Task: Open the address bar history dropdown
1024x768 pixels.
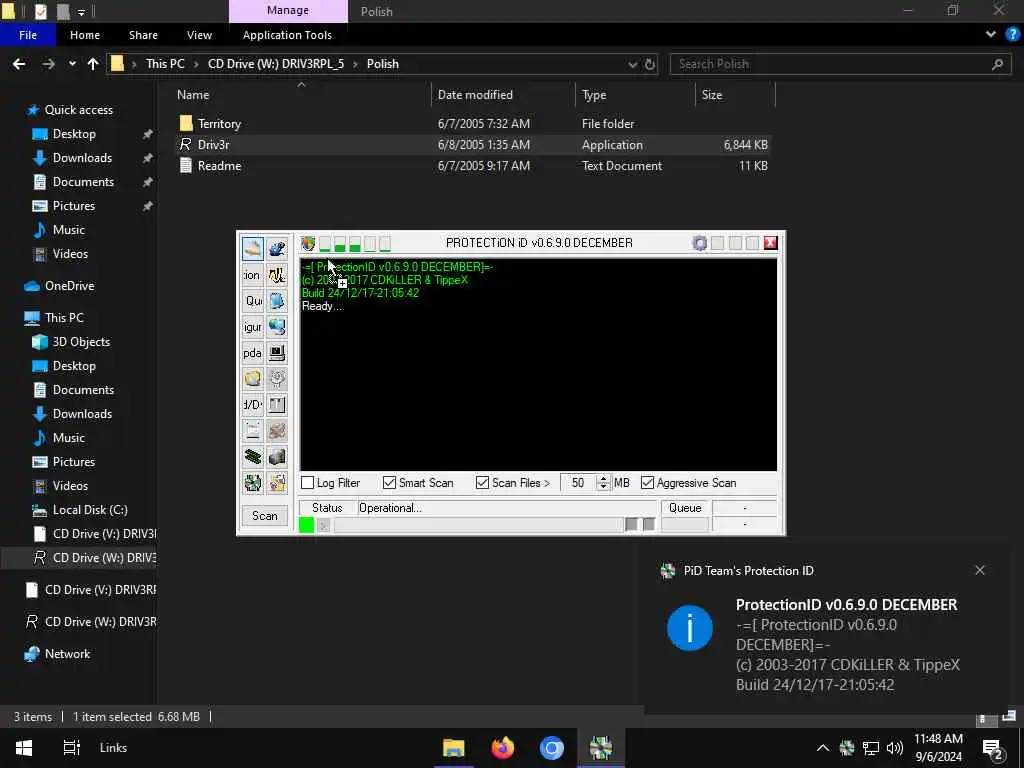Action: 632,64
